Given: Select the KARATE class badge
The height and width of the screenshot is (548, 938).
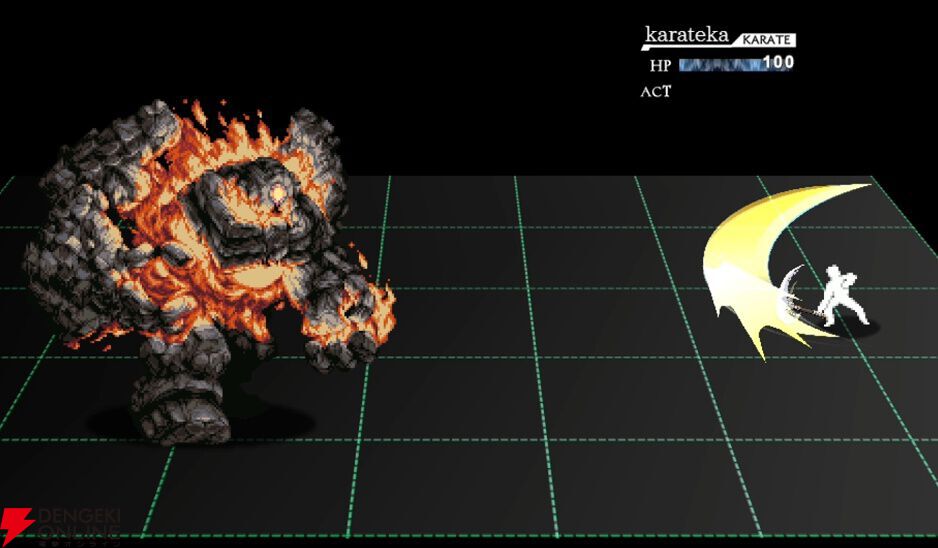Looking at the screenshot, I should pos(765,40).
